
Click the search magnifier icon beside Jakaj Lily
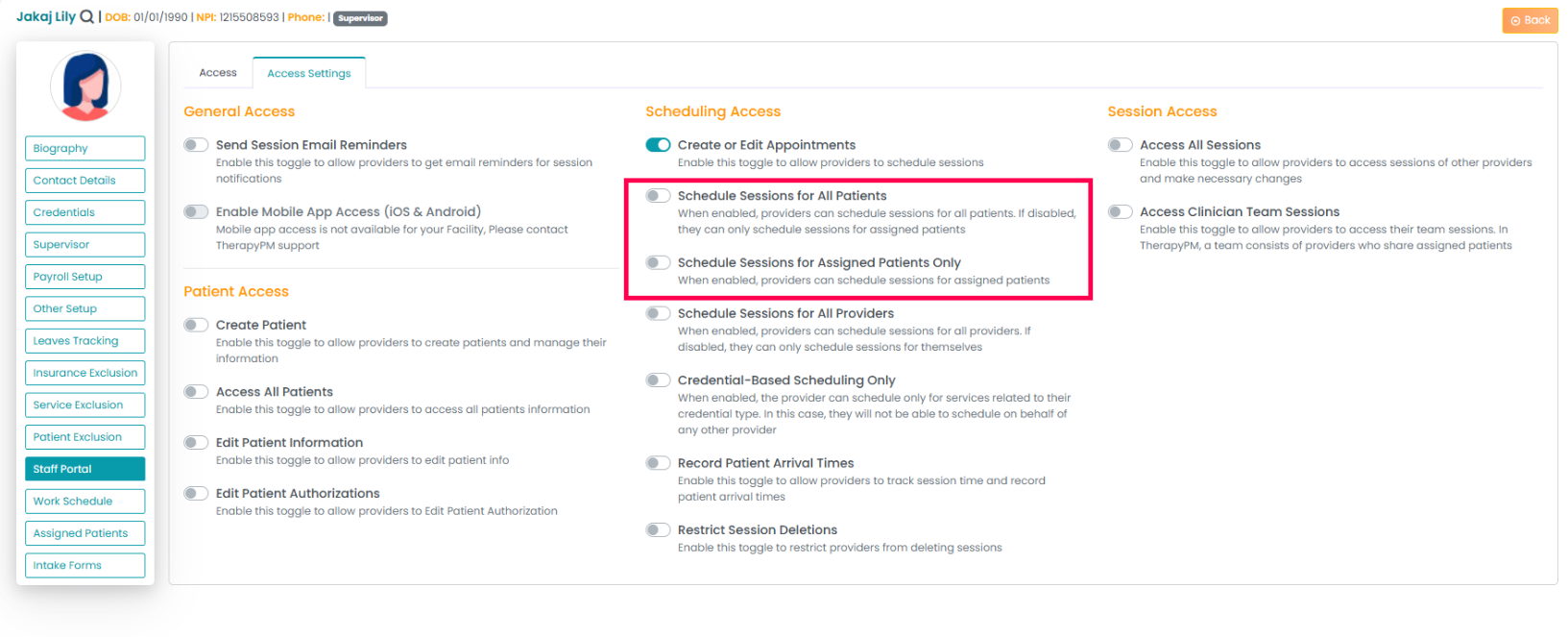click(x=86, y=16)
